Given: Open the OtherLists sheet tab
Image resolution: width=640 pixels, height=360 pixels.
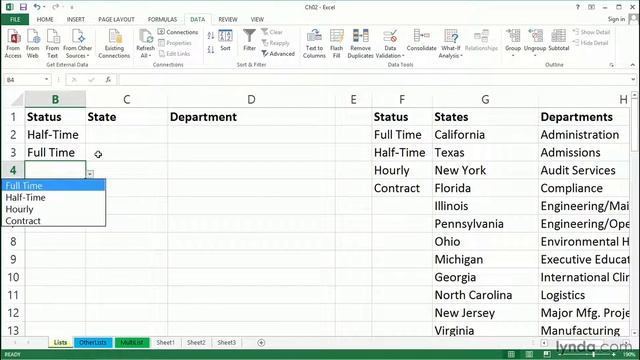Looking at the screenshot, I should pyautogui.click(x=93, y=342).
